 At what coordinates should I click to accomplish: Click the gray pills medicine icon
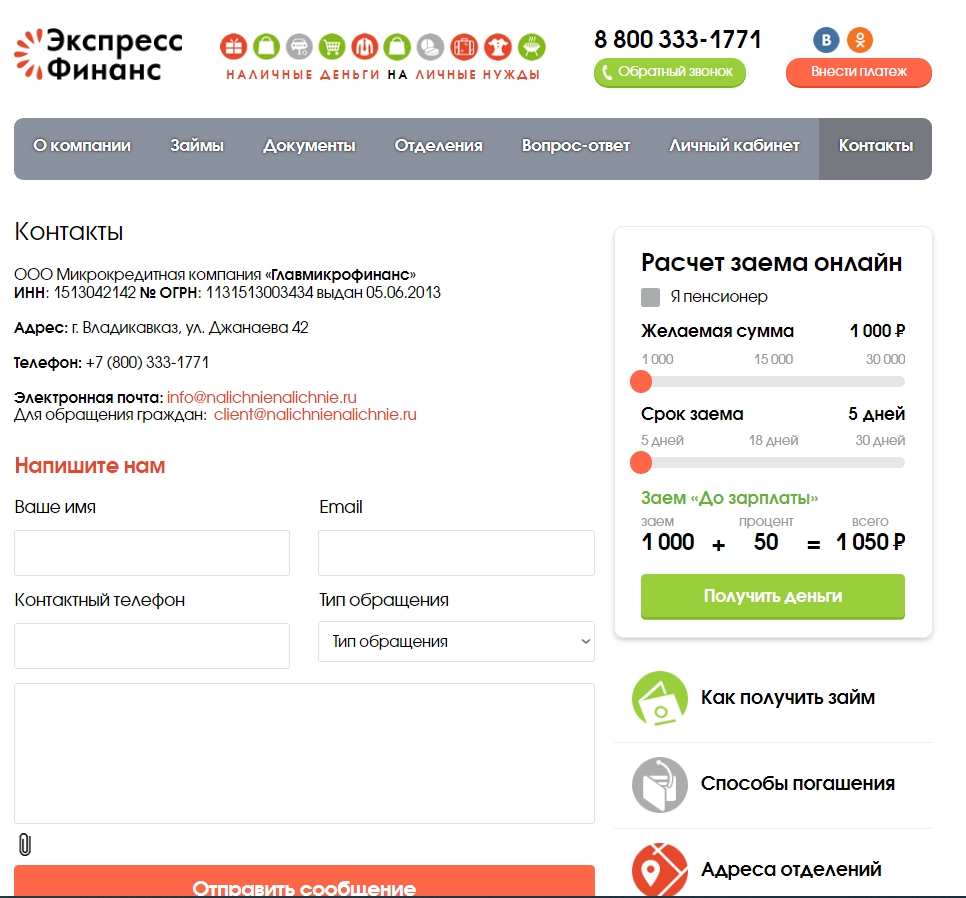pos(431,47)
